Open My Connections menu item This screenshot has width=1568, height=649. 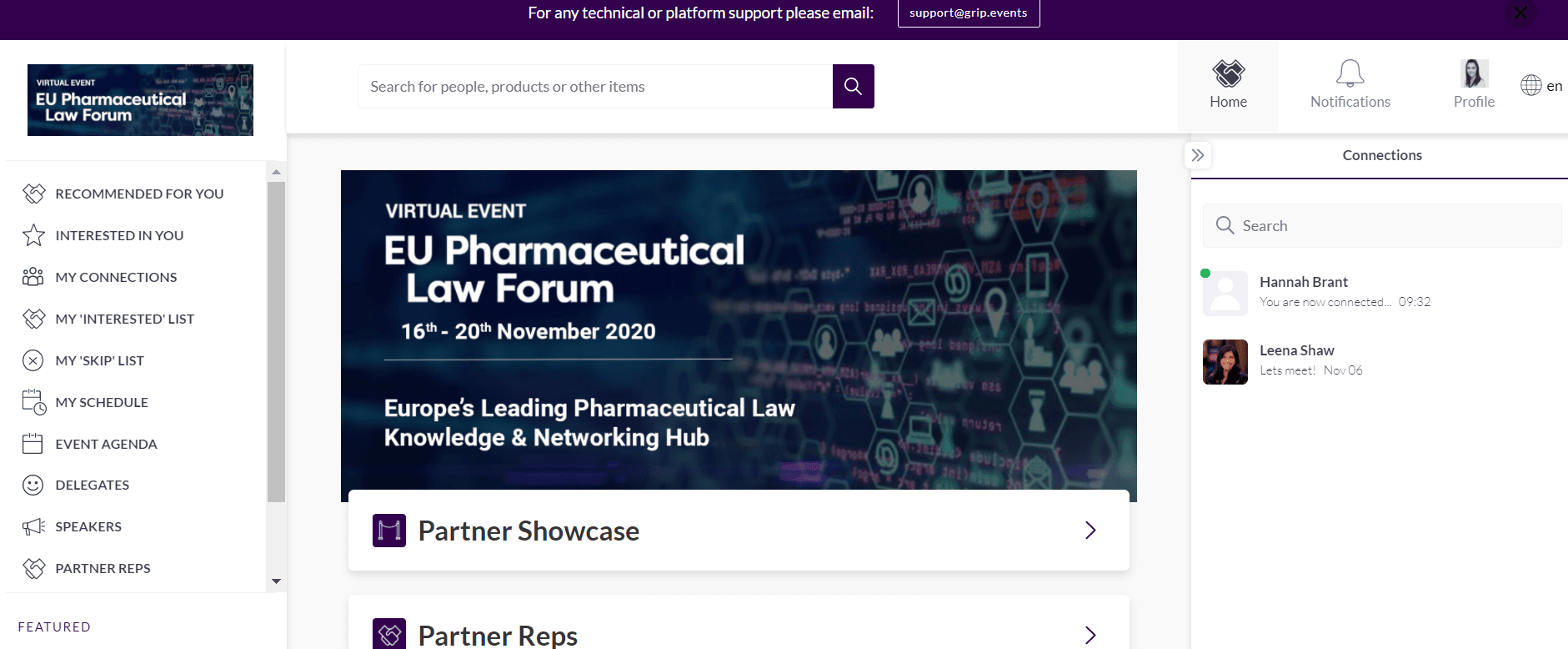click(x=116, y=277)
